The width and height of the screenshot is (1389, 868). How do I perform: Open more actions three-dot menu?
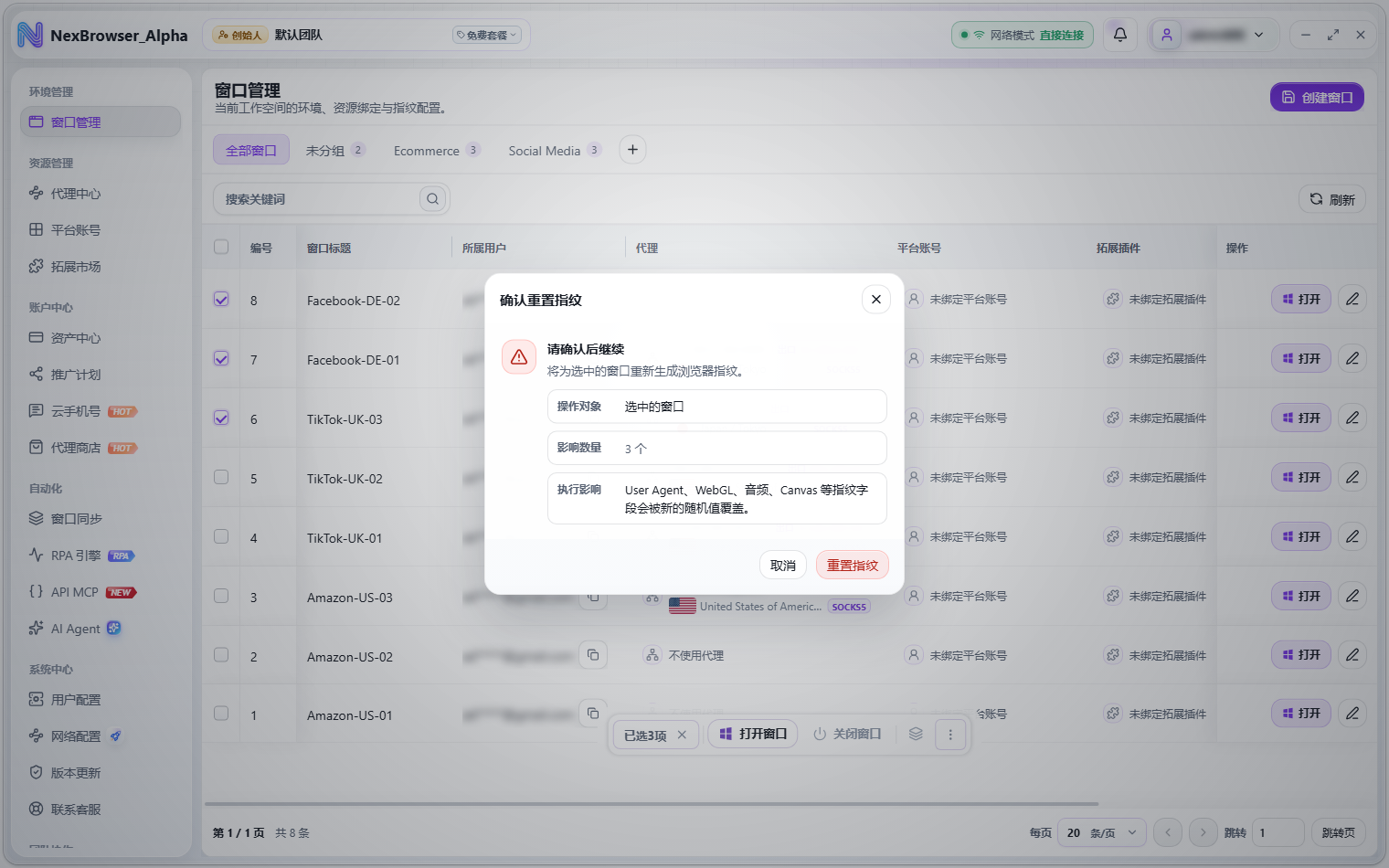click(x=950, y=735)
